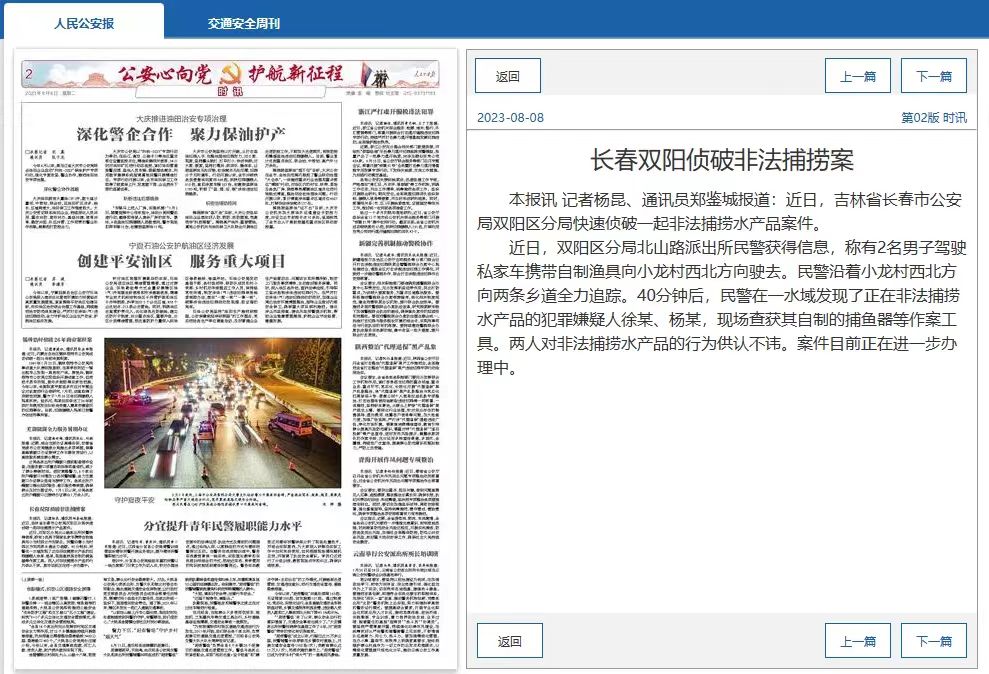This screenshot has height=674, width=989.
Task: Click the date text 2023-08-08
Action: [510, 117]
